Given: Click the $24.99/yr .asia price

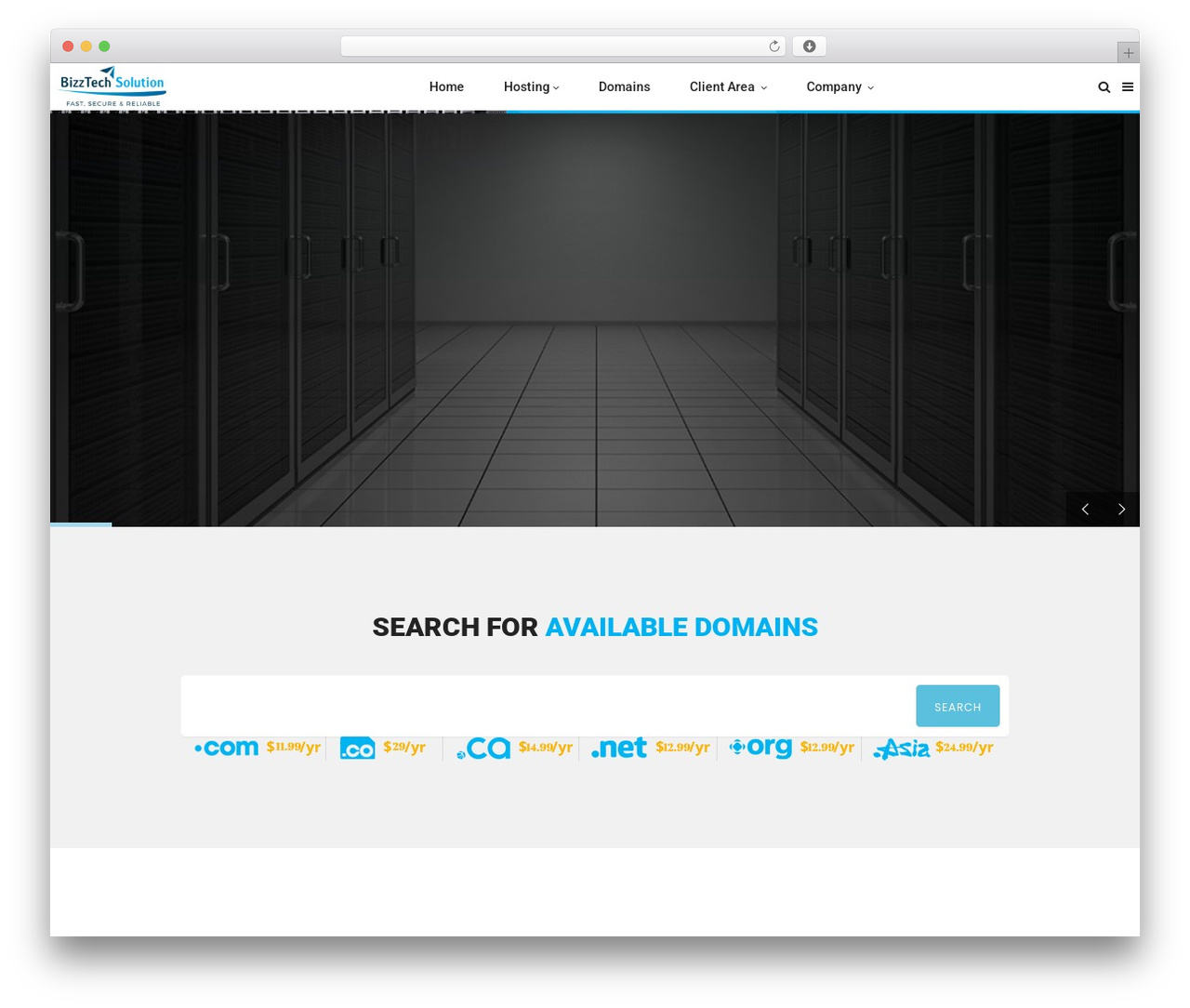Looking at the screenshot, I should click(964, 747).
